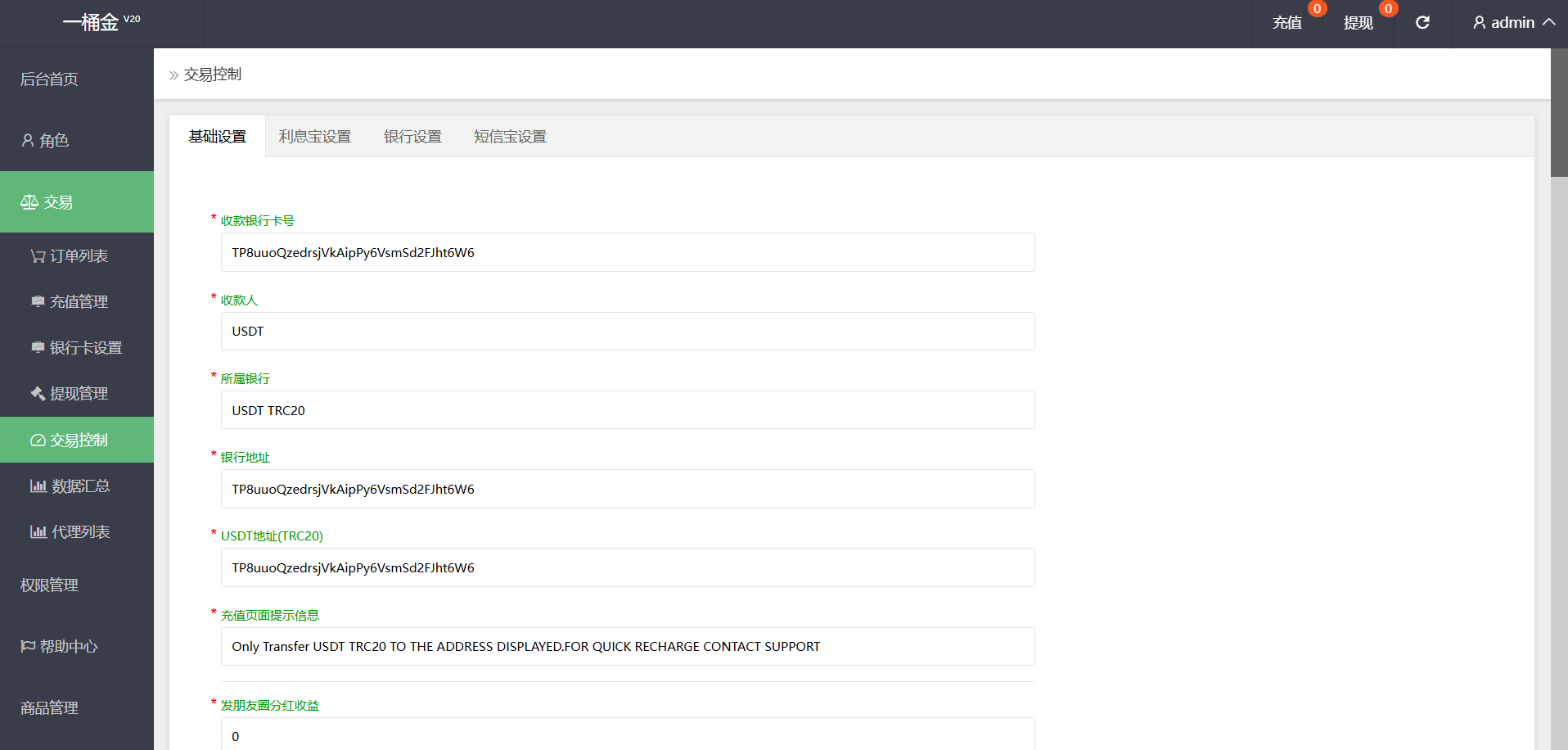Screen dimensions: 1568x750
Task: Collapse the 交易 sidebar section
Action: 77,202
